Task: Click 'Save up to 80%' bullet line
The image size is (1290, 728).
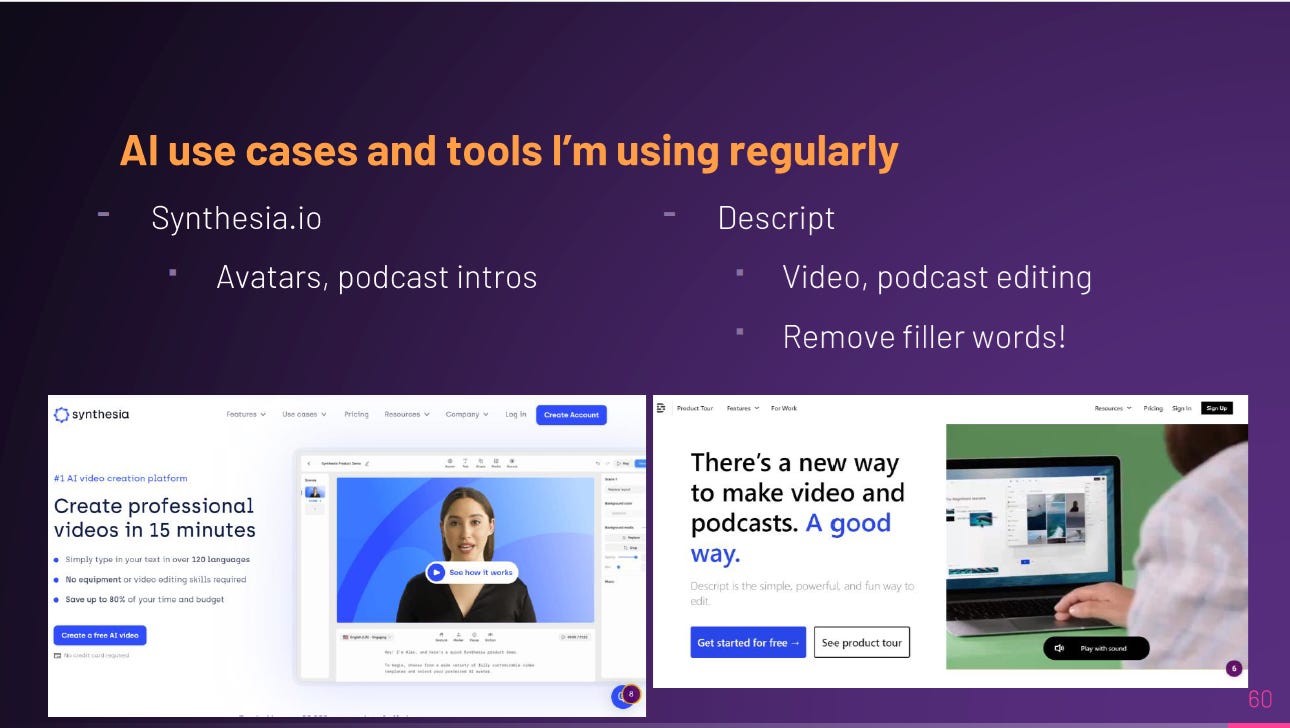Action: [145, 599]
